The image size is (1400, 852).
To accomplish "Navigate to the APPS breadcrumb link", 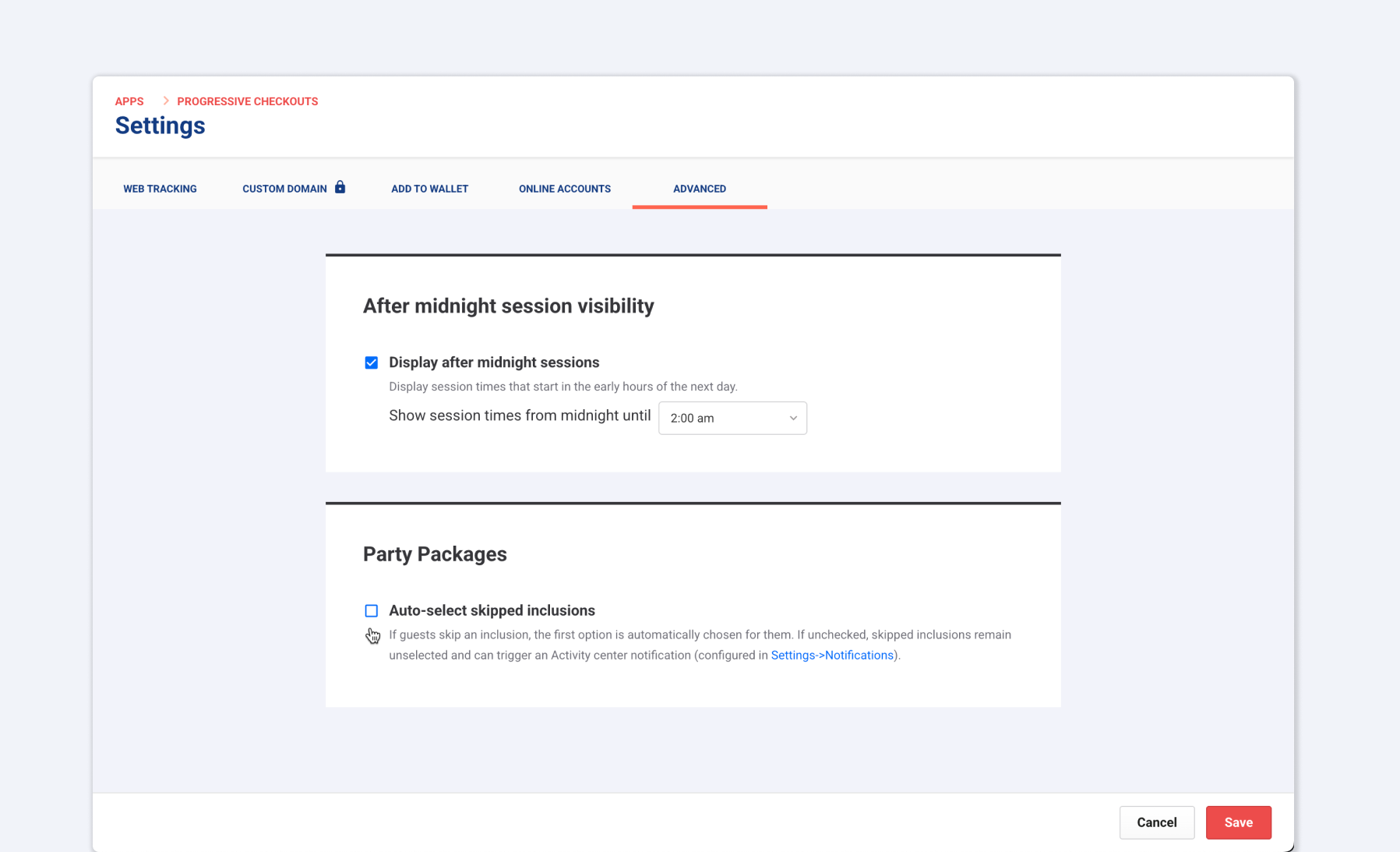I will [129, 101].
